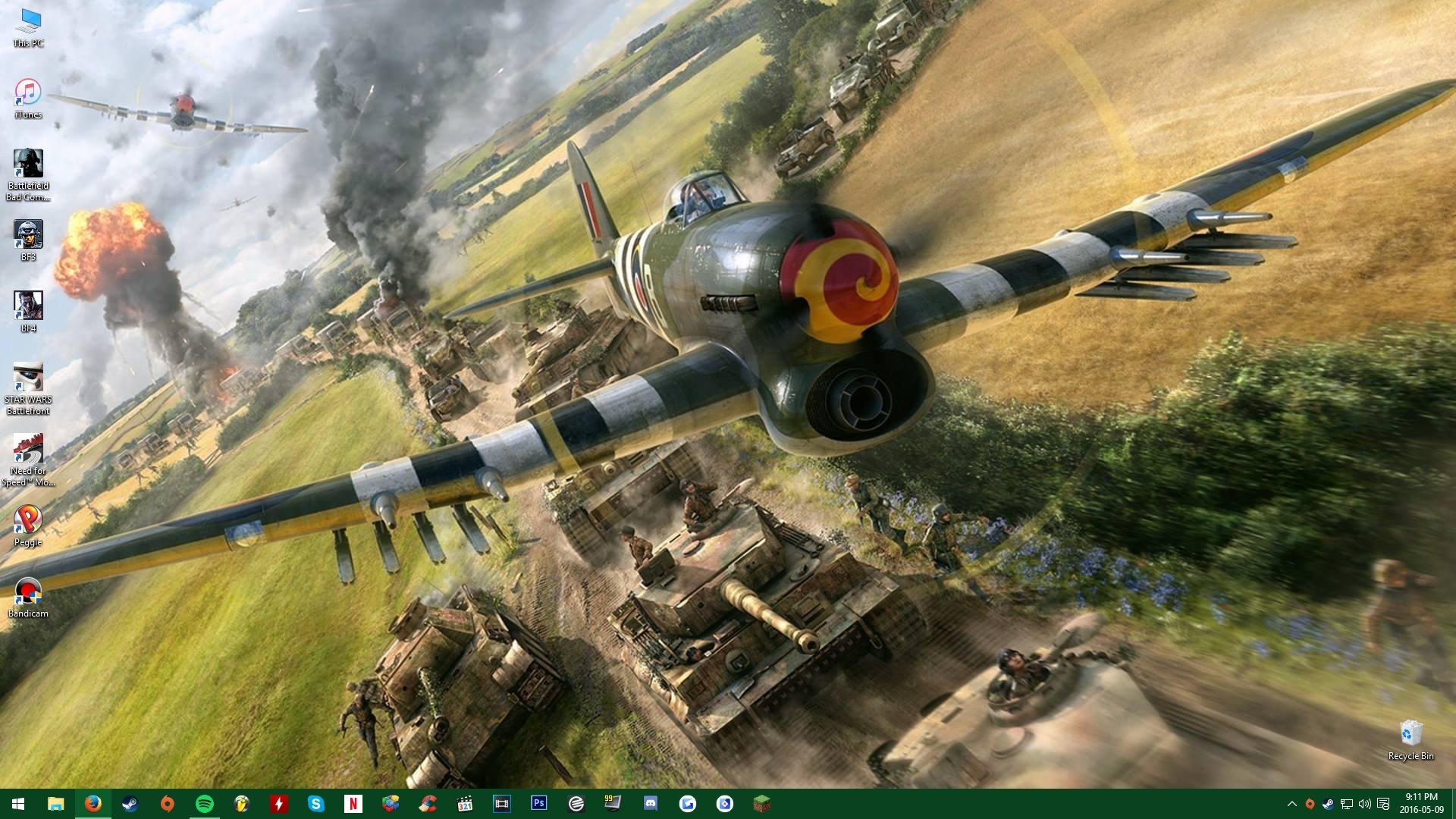Open the volume control in the tray
Image resolution: width=1456 pixels, height=819 pixels.
1365,804
